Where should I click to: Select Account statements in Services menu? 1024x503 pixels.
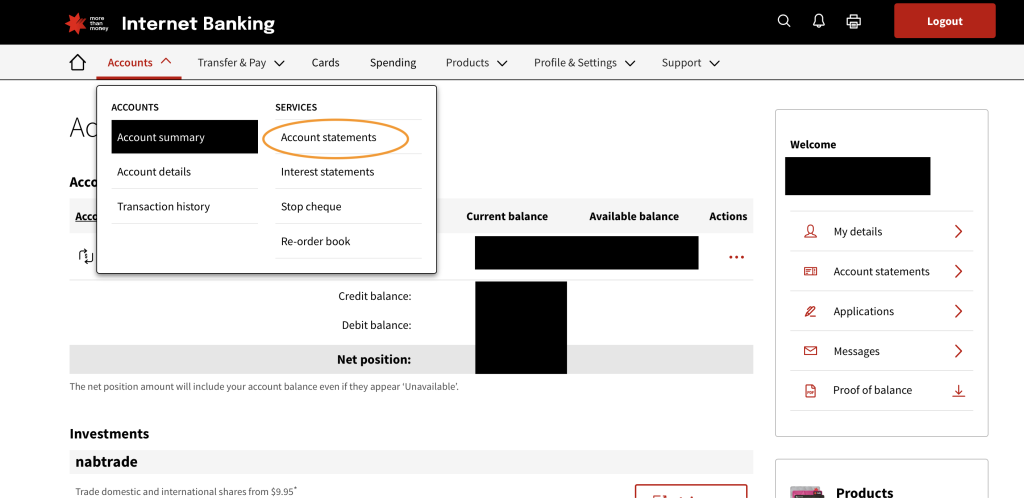click(x=329, y=137)
